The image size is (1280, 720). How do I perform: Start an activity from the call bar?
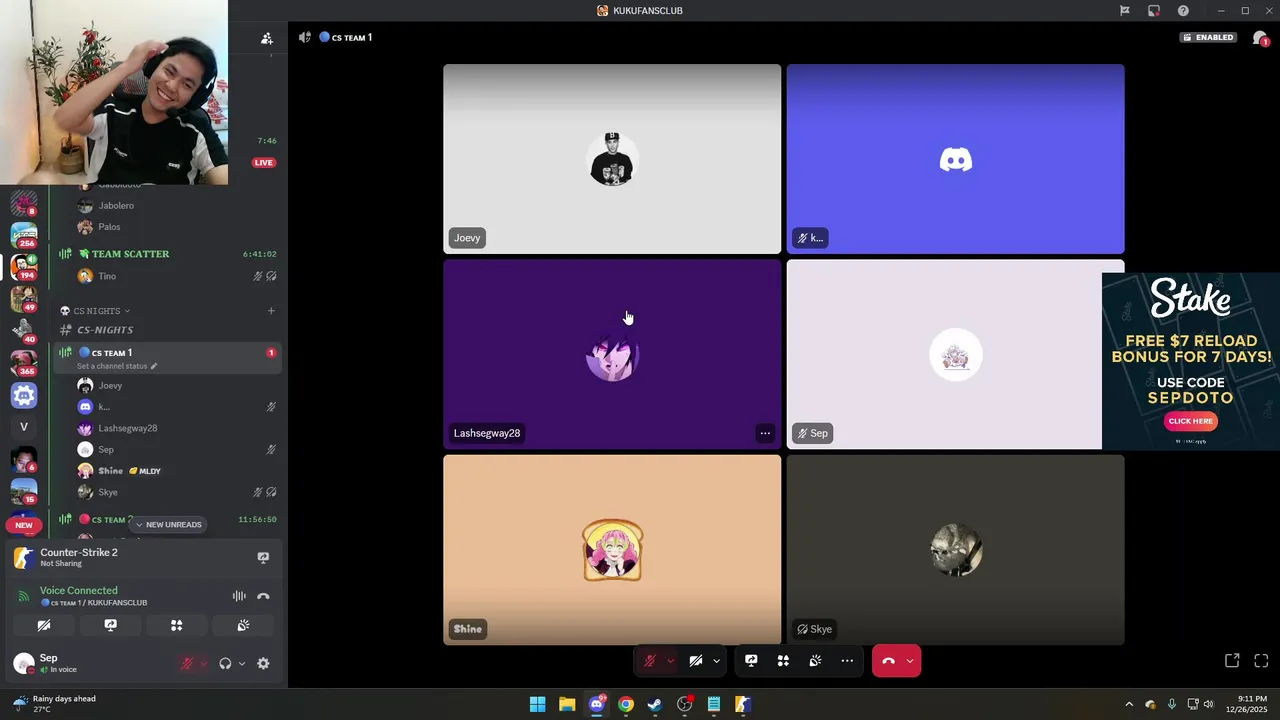[783, 661]
